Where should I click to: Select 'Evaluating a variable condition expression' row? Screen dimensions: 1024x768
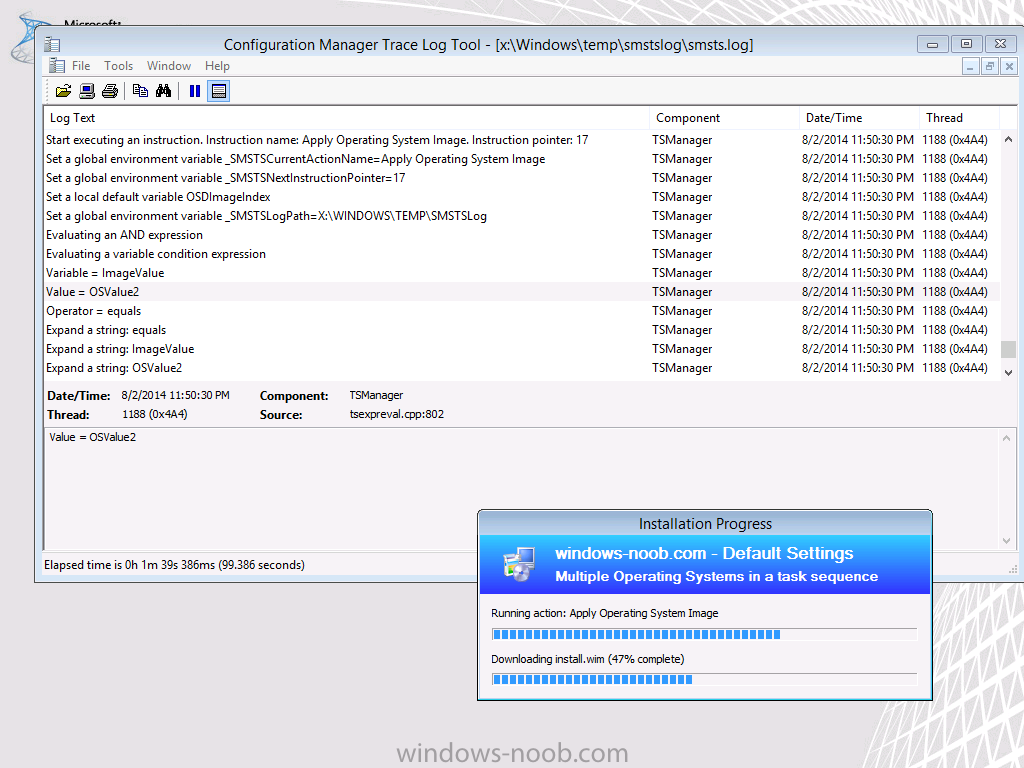coord(521,253)
